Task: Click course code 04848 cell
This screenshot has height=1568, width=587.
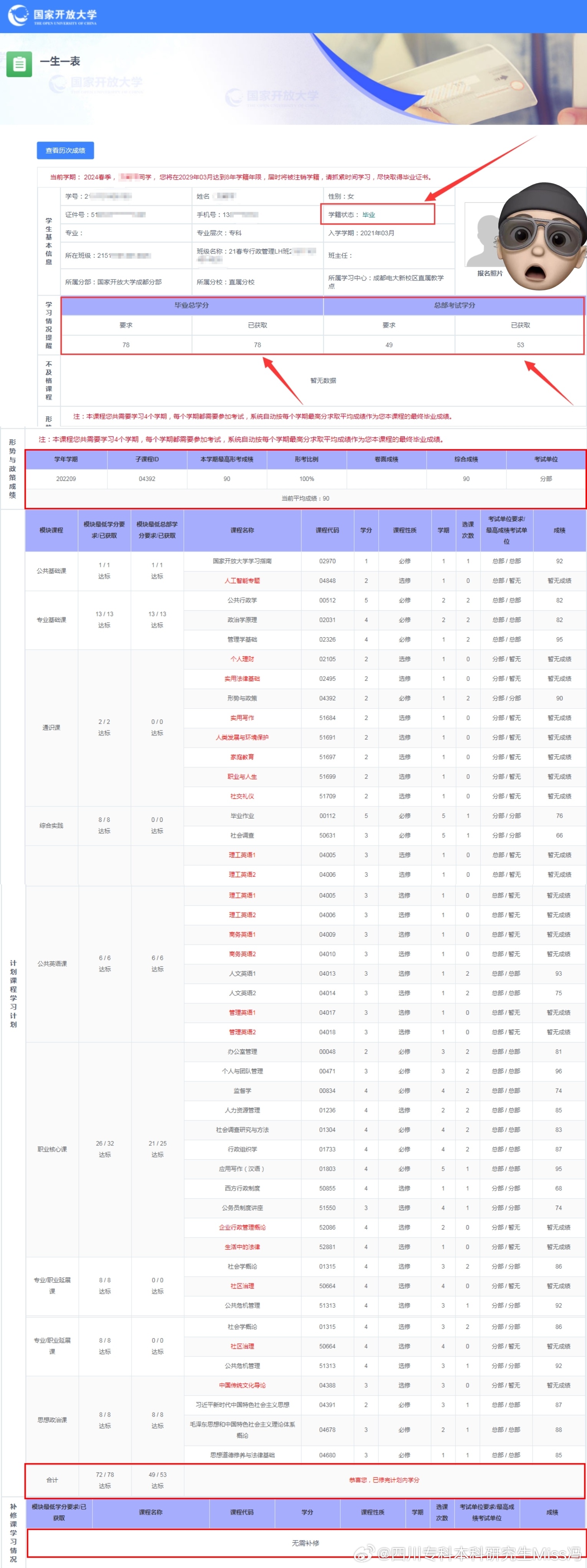Action: tap(327, 581)
